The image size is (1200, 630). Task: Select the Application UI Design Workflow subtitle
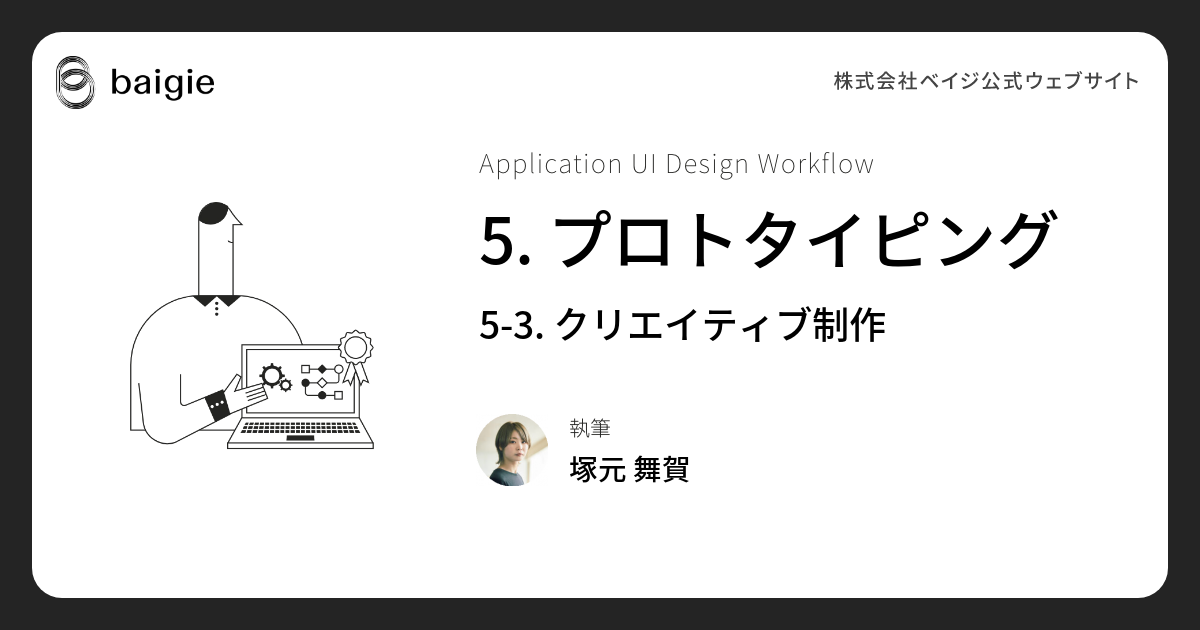(x=676, y=164)
